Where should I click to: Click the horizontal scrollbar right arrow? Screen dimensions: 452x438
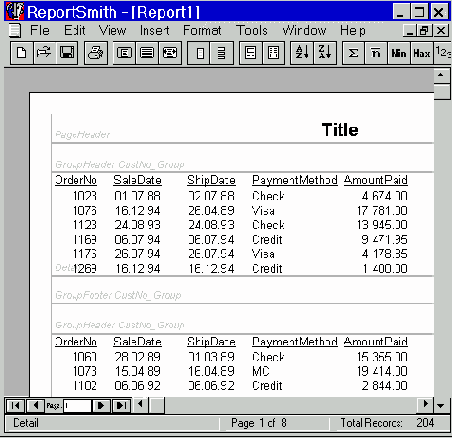pyautogui.click(x=425, y=405)
